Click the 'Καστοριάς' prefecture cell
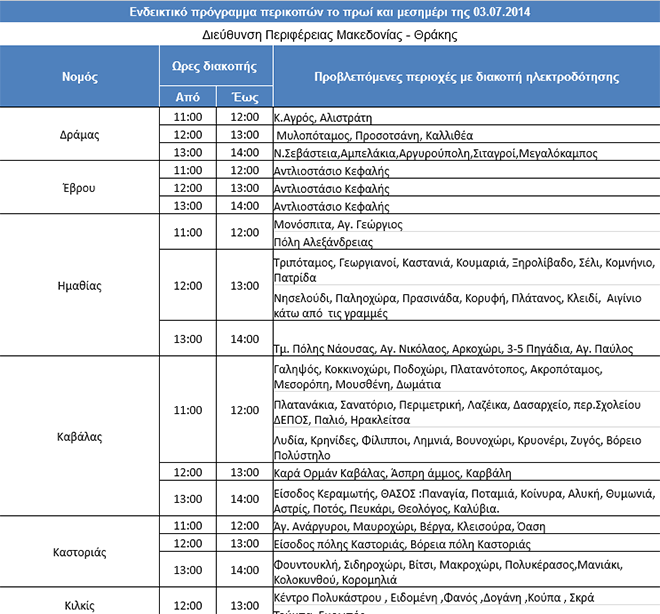Image resolution: width=660 pixels, height=614 pixels. click(x=79, y=552)
